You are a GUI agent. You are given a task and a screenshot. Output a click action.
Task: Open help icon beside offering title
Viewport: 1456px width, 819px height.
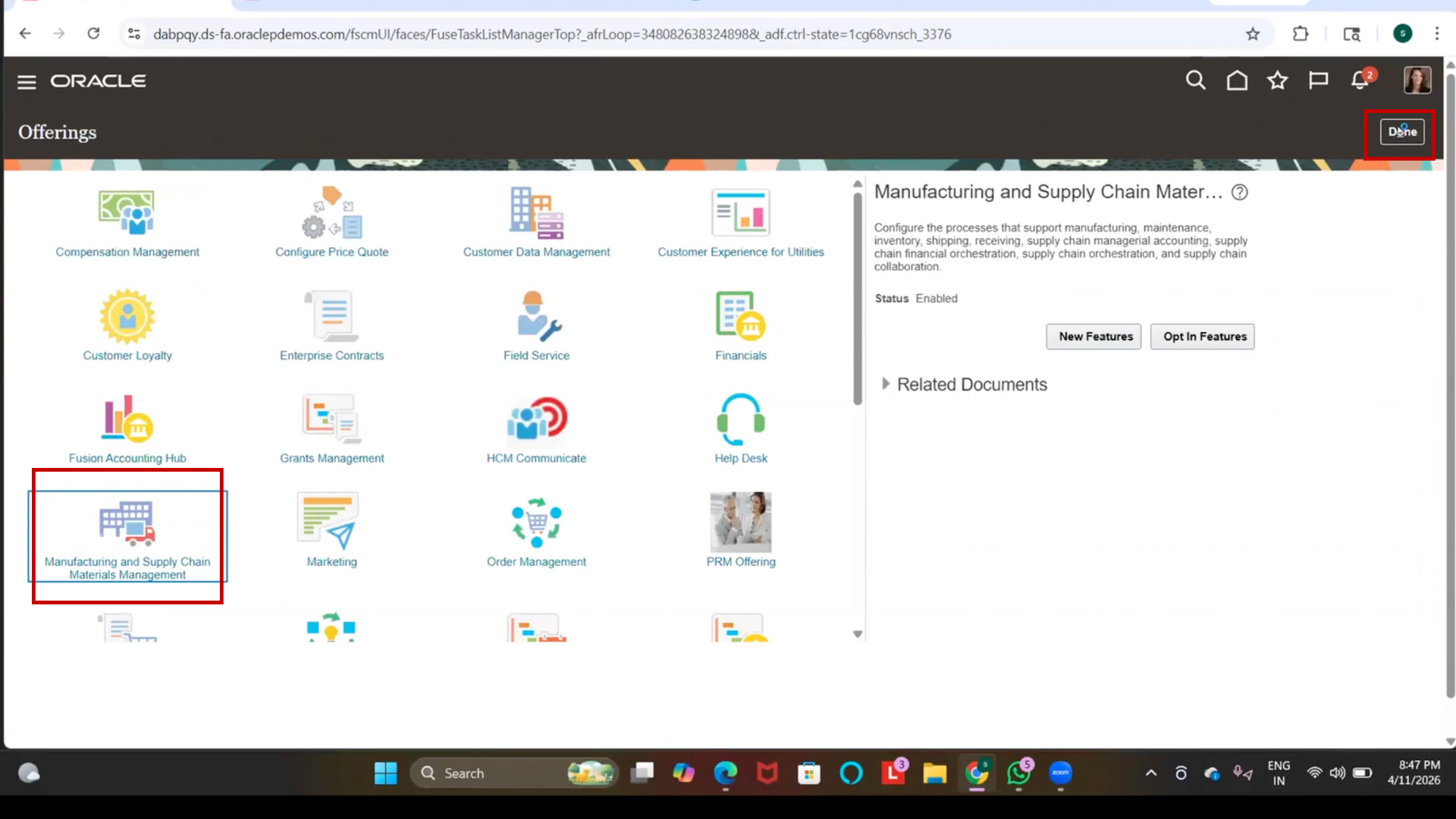(1239, 193)
